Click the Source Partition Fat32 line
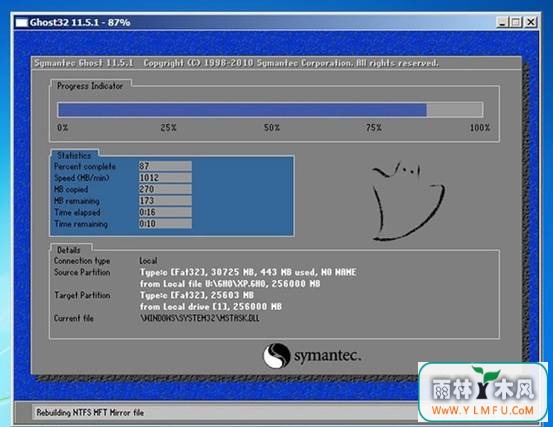The width and height of the screenshot is (553, 427). click(x=248, y=272)
